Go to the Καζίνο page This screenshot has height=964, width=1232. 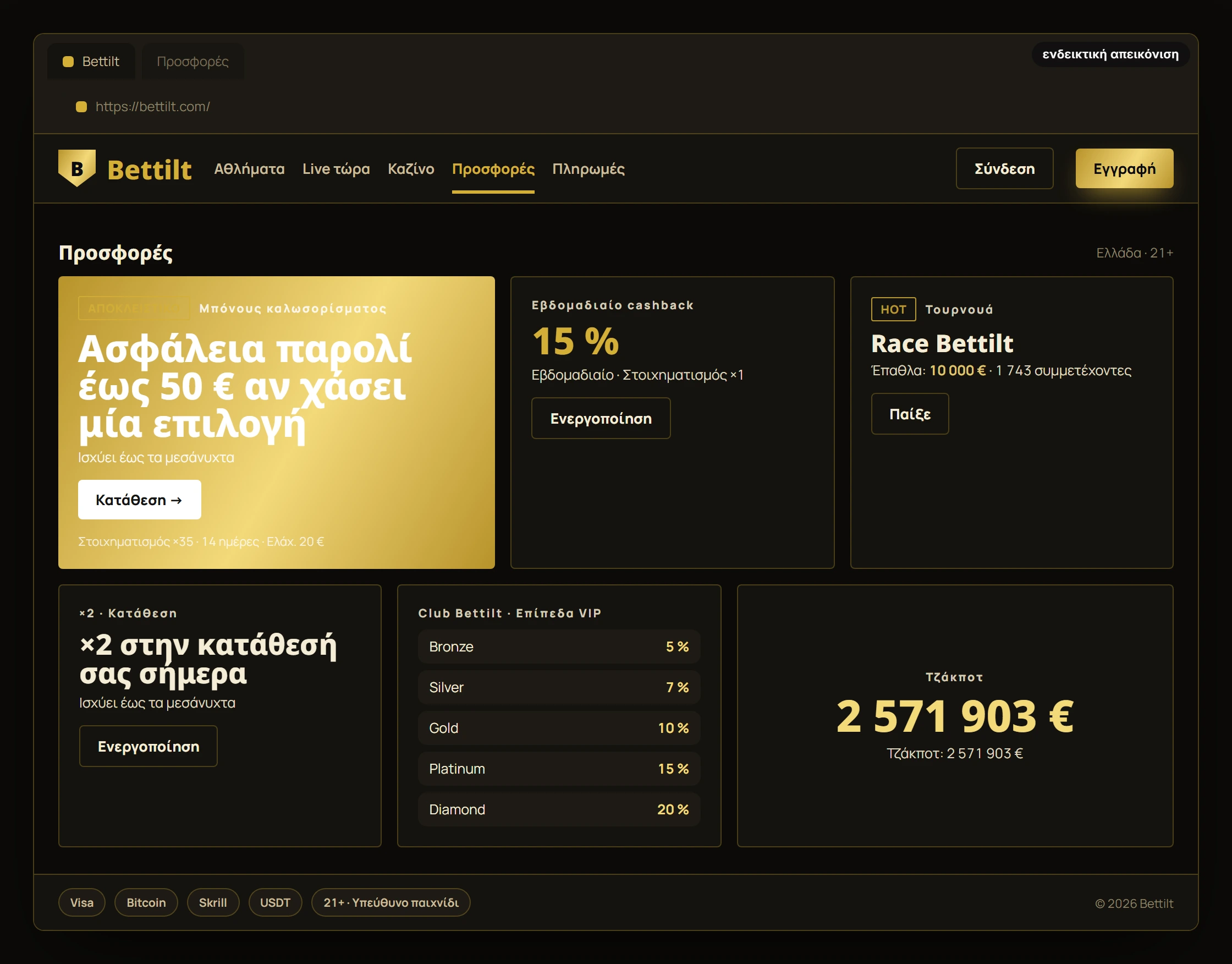pos(411,169)
